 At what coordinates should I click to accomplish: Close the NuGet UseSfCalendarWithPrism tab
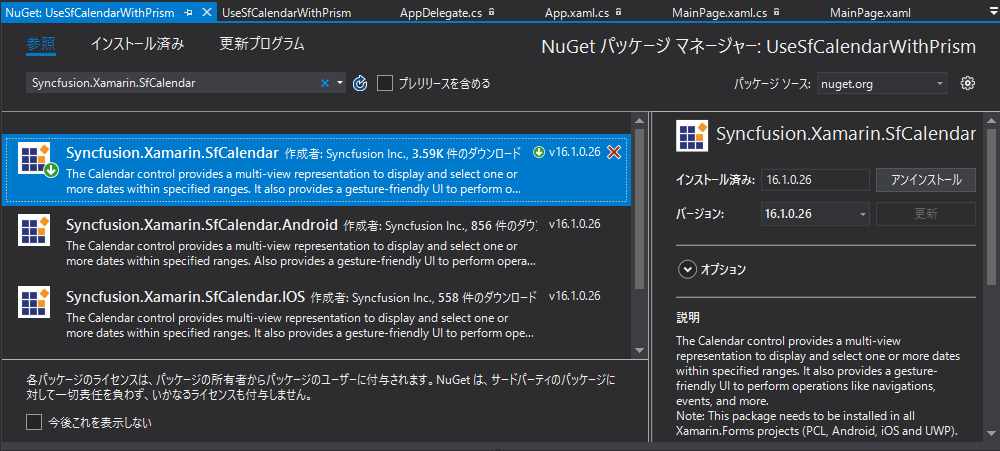click(x=206, y=13)
